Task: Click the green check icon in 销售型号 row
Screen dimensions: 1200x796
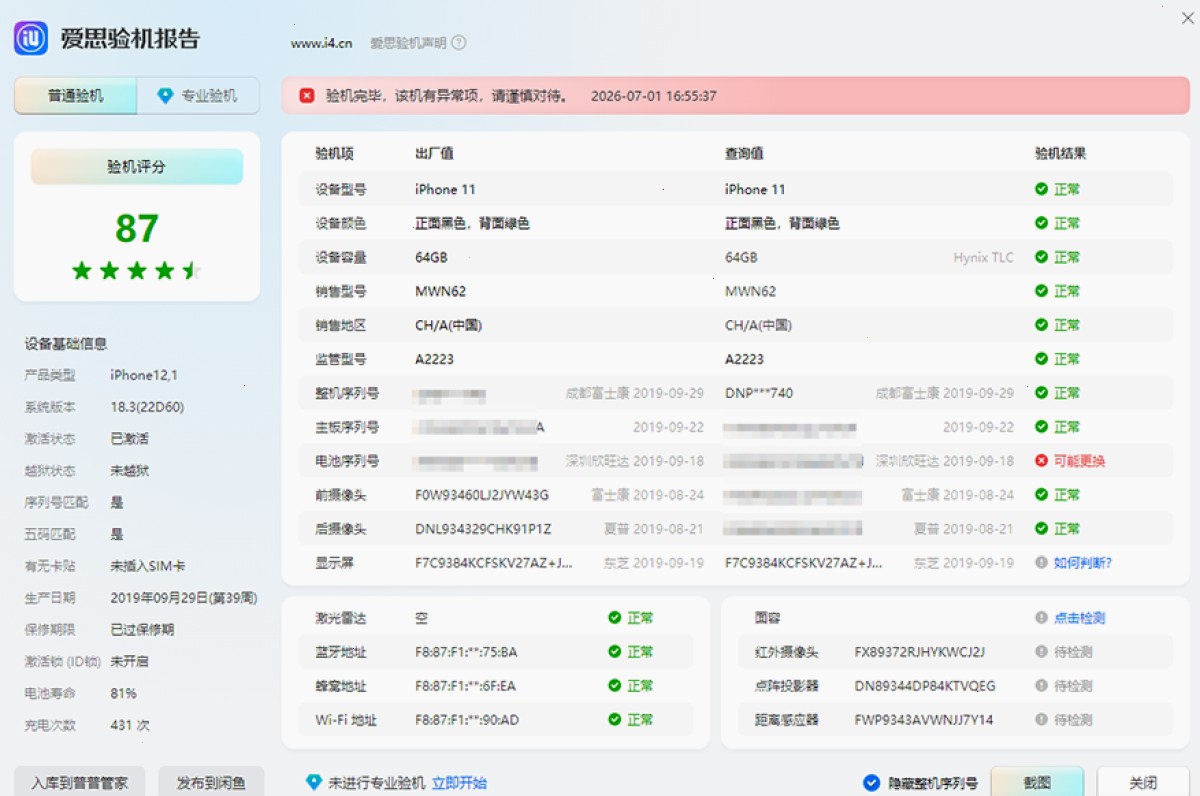Action: tap(1041, 291)
